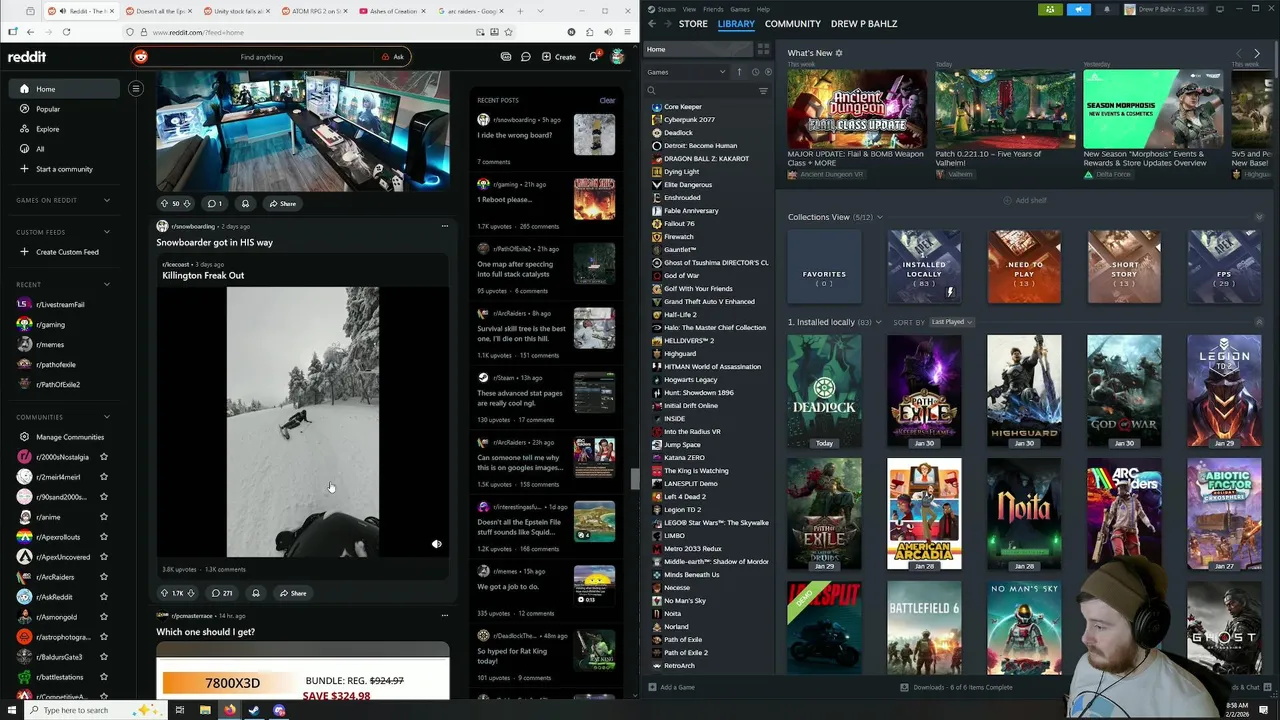This screenshot has height=720, width=1280.
Task: Collapse the Custom Feeds section
Action: [x=107, y=232]
